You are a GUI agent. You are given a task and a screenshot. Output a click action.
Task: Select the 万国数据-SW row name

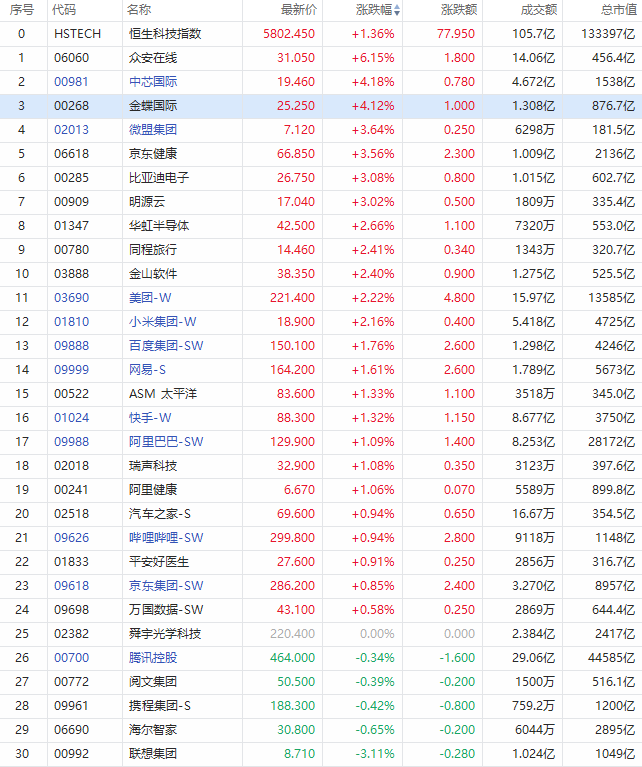click(166, 609)
